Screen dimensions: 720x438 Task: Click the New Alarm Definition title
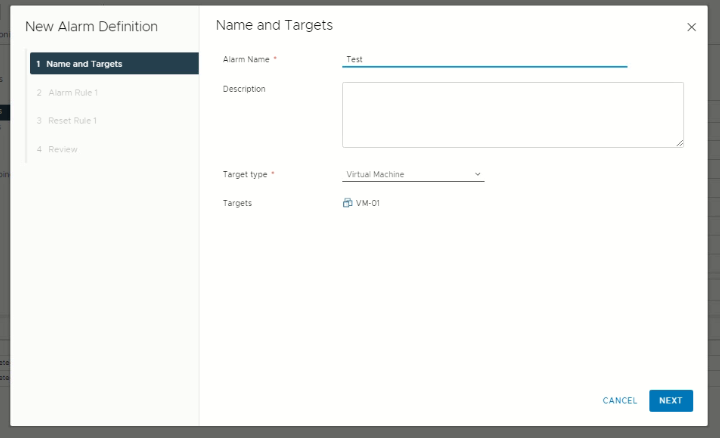point(91,27)
